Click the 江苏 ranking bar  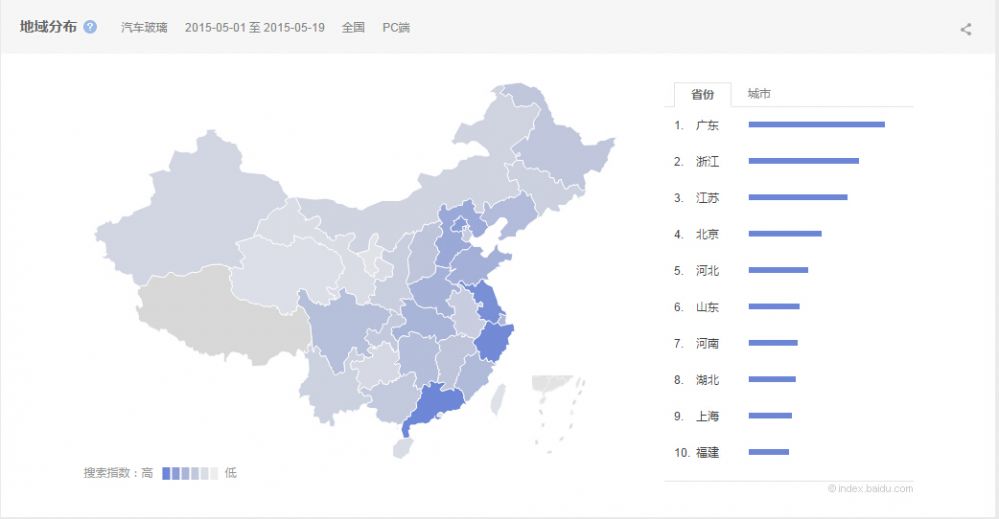(x=797, y=197)
